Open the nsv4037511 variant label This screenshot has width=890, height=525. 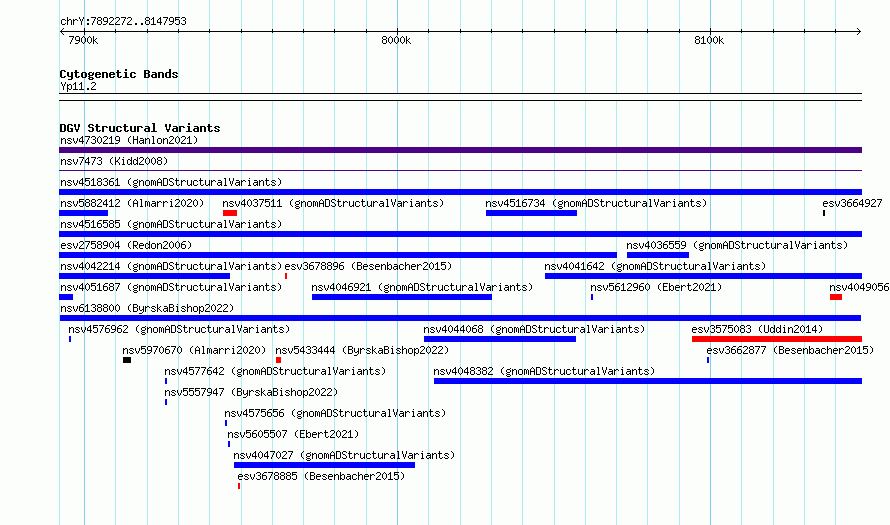(x=333, y=203)
